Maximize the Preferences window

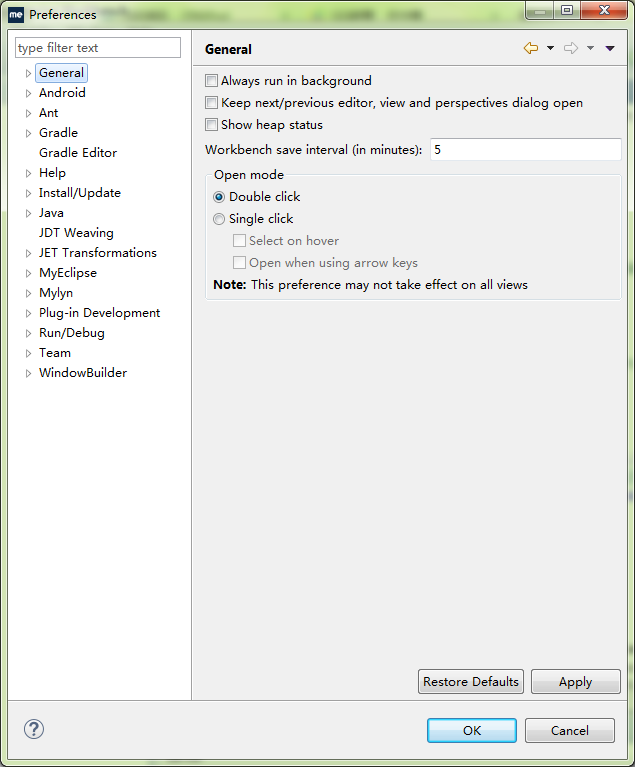coord(567,10)
